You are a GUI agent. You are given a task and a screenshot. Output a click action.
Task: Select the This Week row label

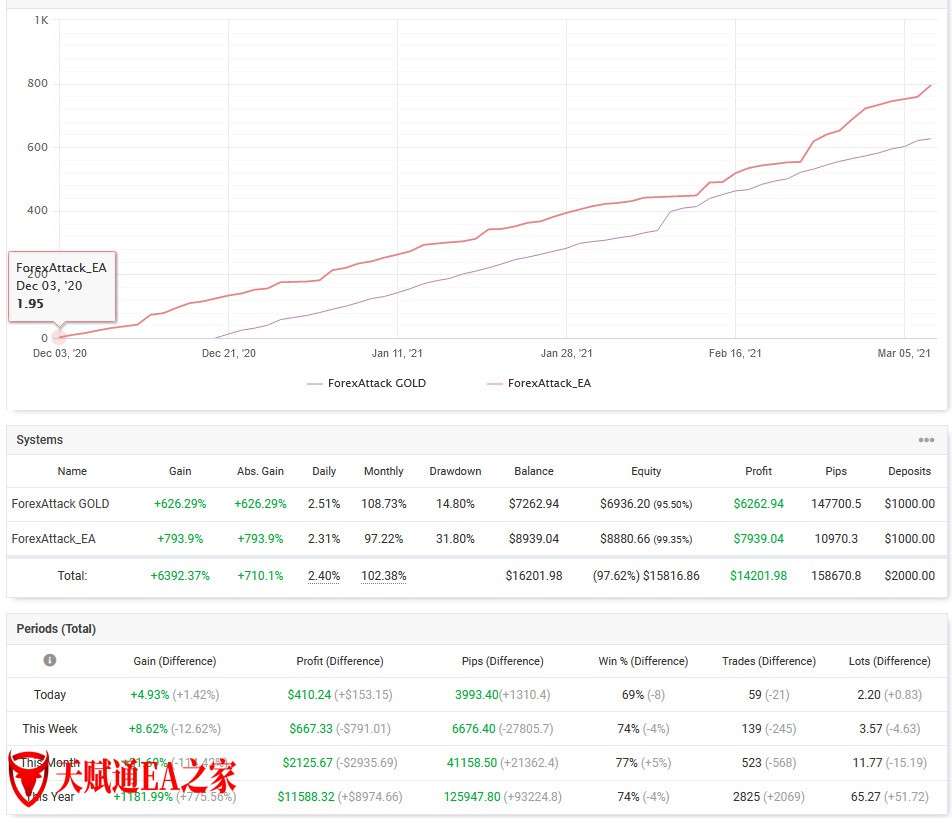[50, 729]
